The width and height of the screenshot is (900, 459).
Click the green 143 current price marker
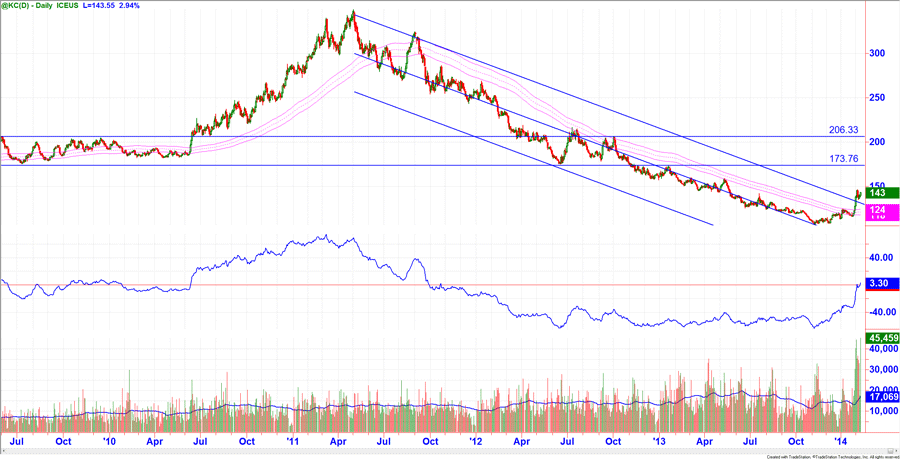[875, 193]
